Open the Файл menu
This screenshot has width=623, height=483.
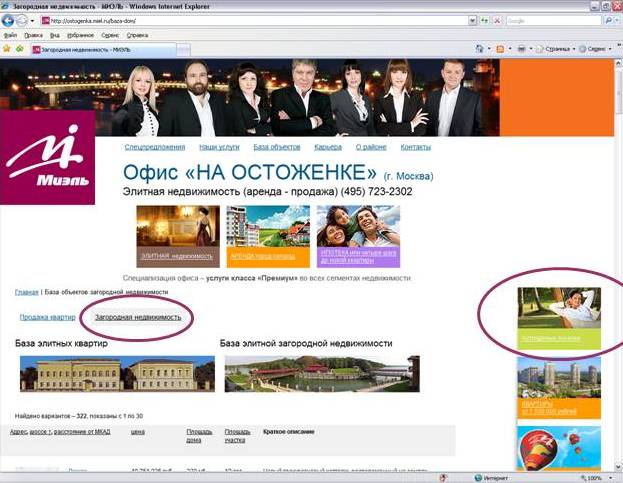pyautogui.click(x=10, y=35)
